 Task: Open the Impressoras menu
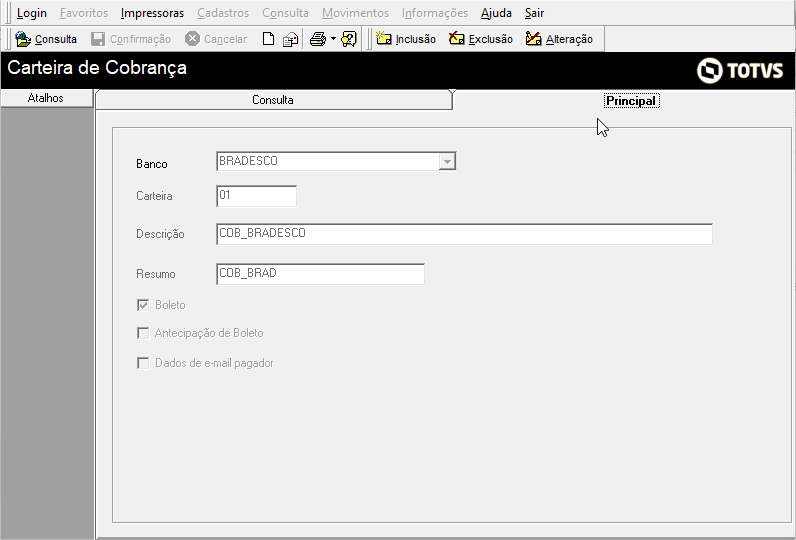[152, 13]
